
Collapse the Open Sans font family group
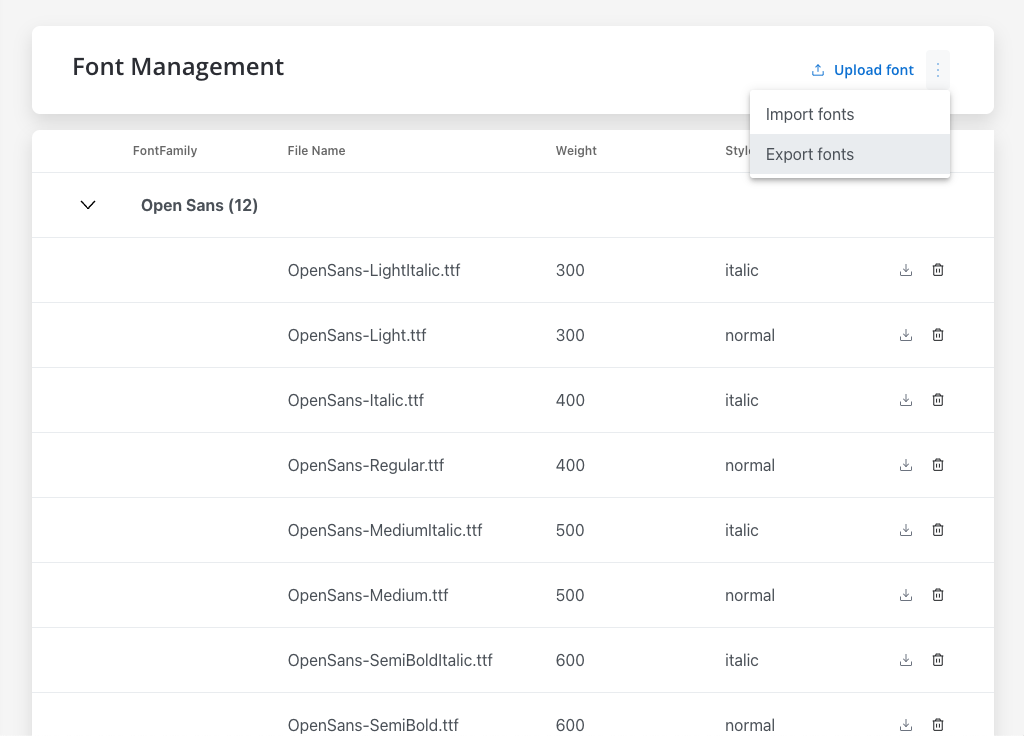(88, 205)
